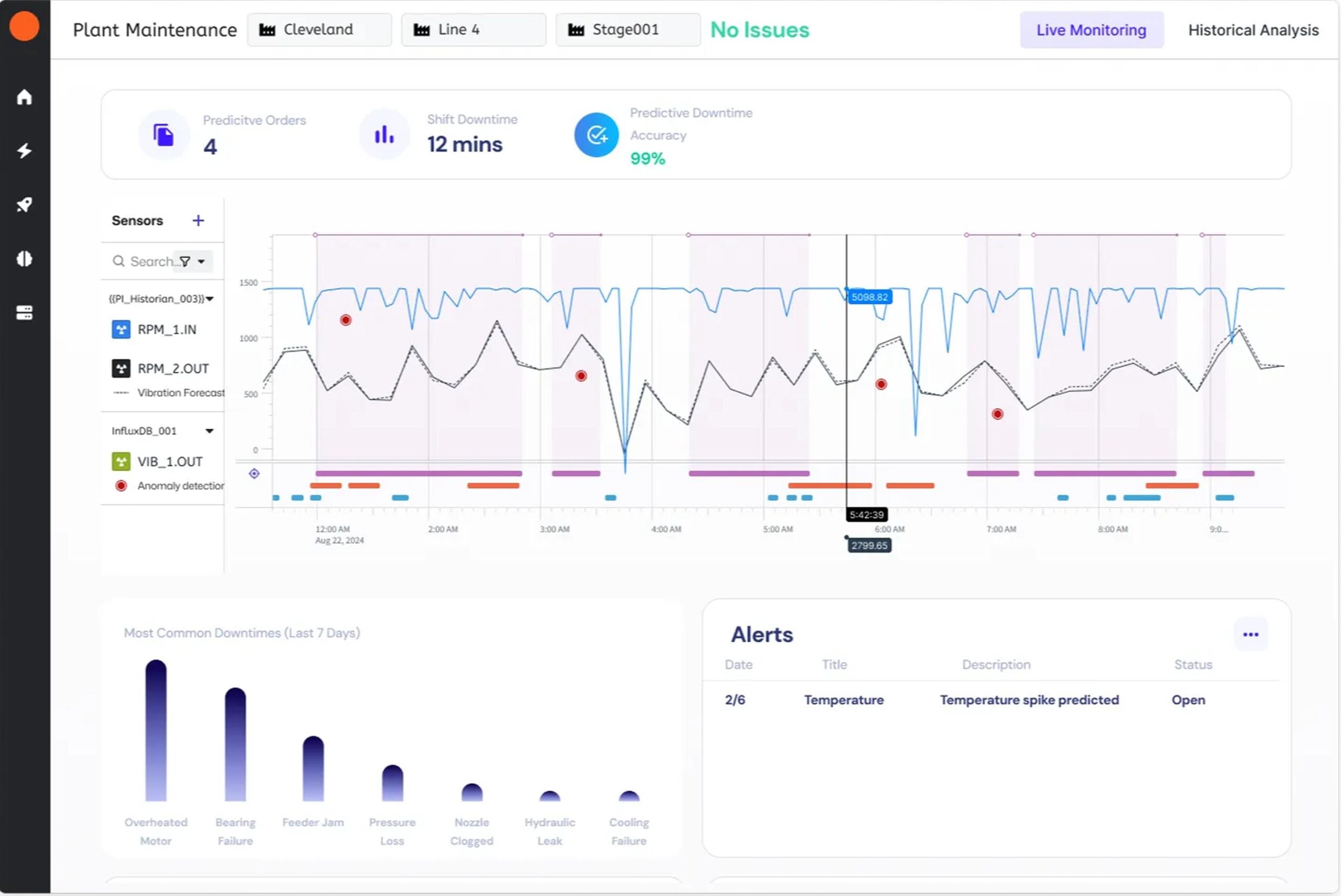Open the server storage sidebar icon
Viewport: 1341px width, 896px height.
(x=24, y=313)
